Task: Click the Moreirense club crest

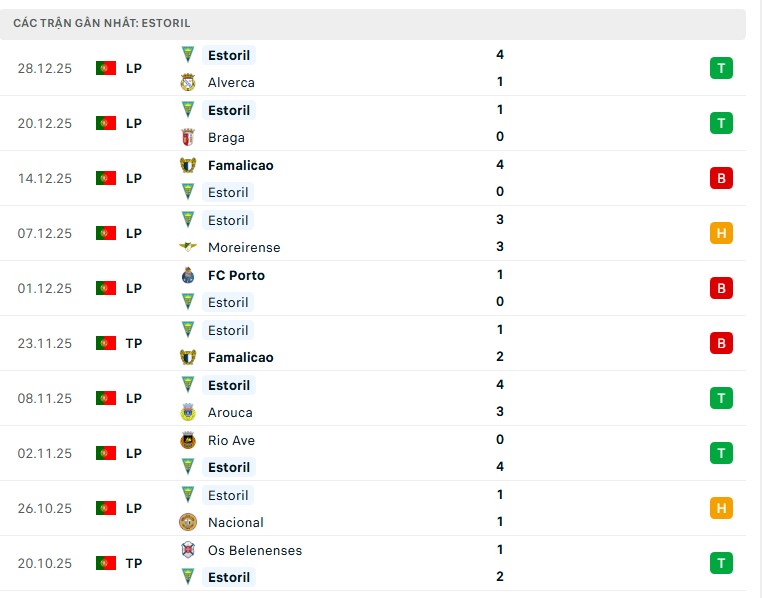Action: click(188, 247)
